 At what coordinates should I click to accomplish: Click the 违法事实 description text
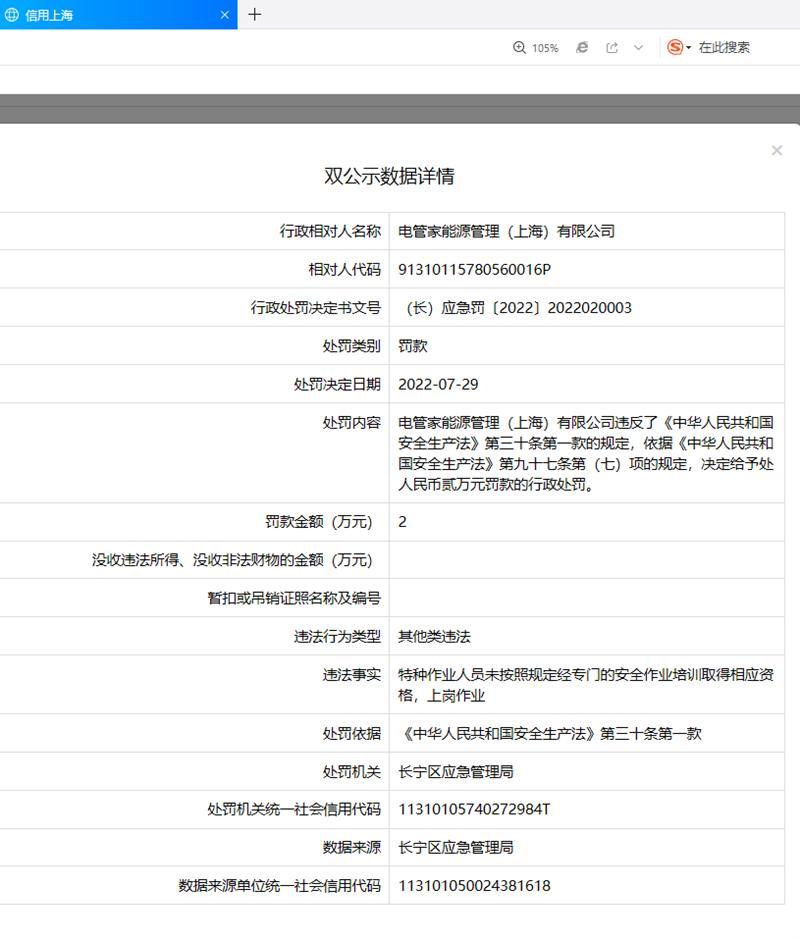tap(586, 685)
